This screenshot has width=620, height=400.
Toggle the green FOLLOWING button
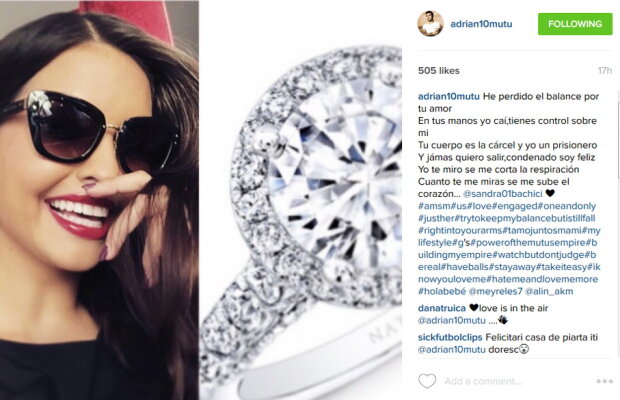pyautogui.click(x=575, y=24)
